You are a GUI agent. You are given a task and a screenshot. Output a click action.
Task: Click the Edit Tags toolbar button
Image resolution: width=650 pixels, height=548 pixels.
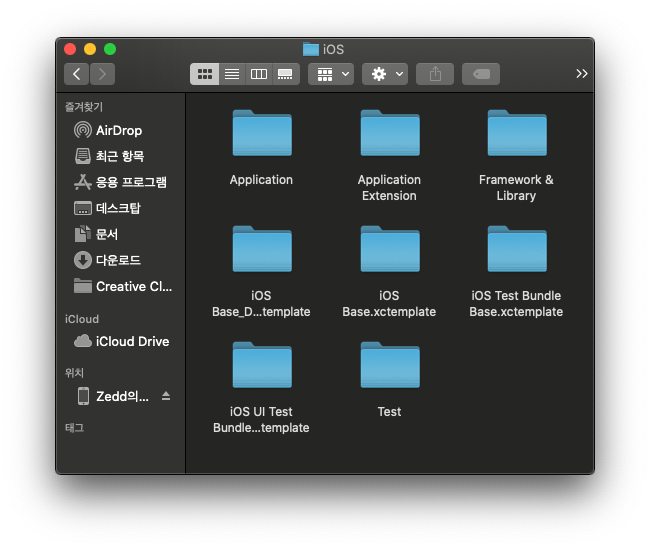click(481, 74)
